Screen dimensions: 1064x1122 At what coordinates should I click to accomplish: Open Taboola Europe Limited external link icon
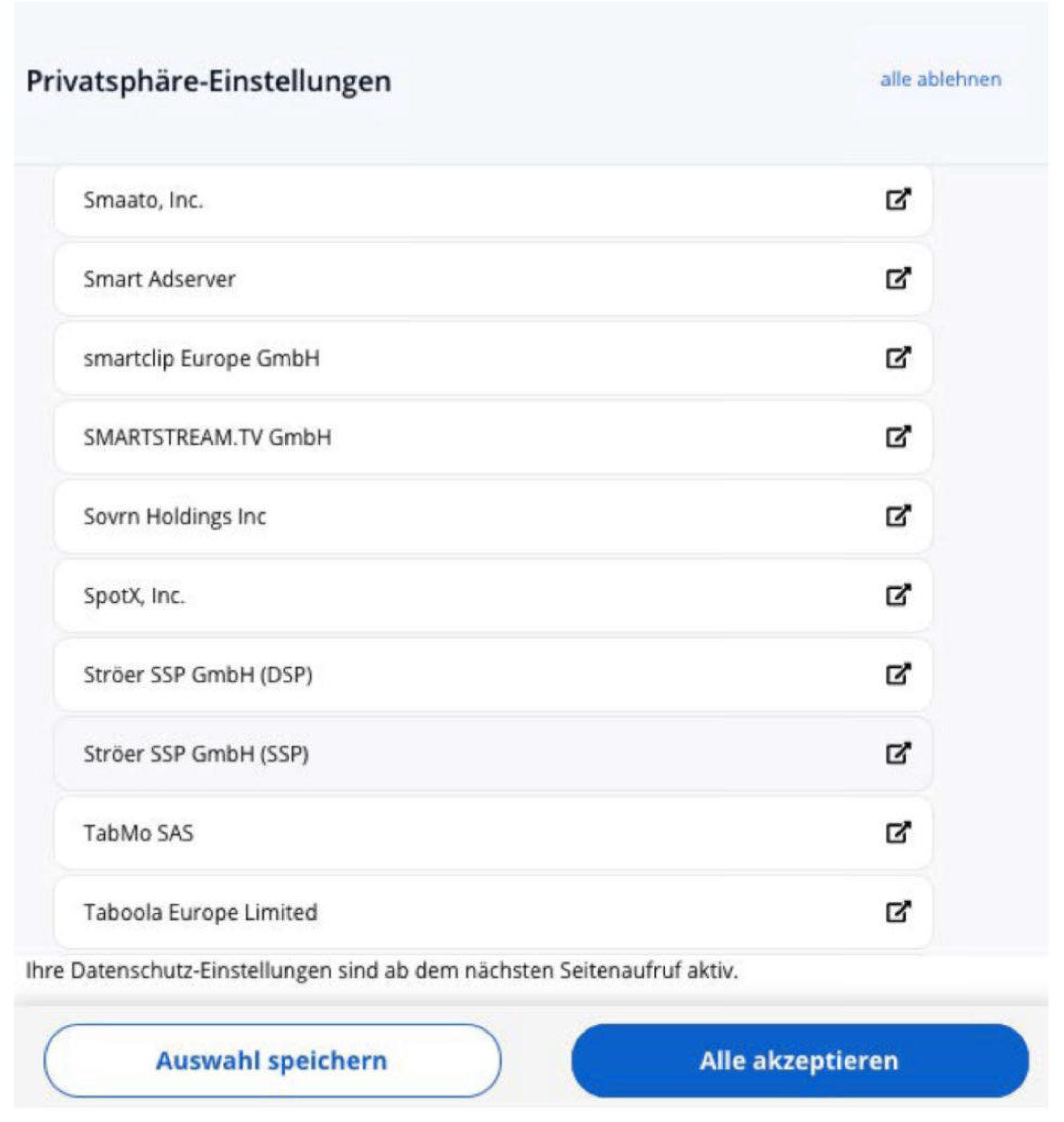point(898,912)
